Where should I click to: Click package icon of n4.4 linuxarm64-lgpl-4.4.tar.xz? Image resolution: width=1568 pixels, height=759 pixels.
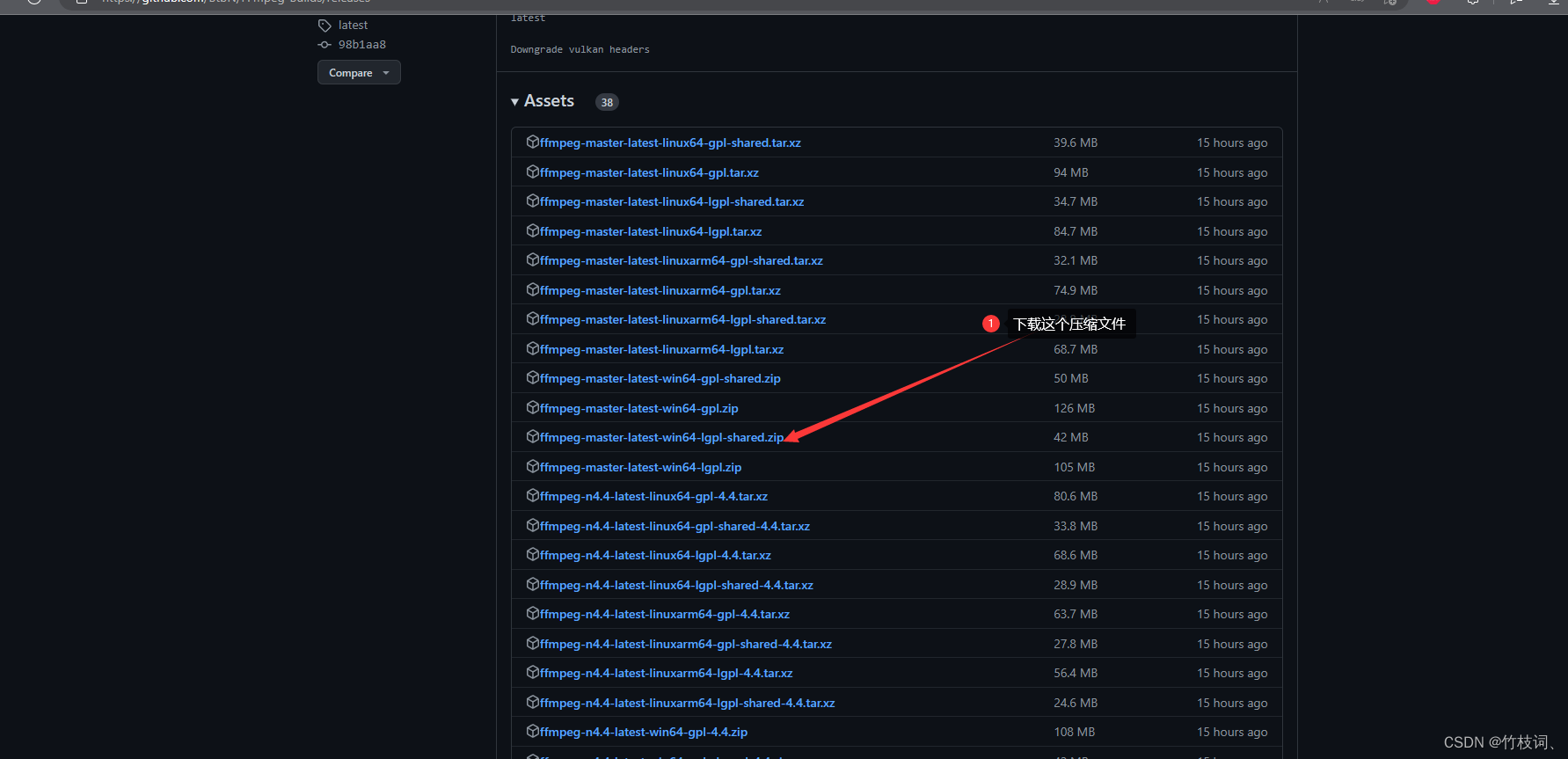(x=533, y=672)
